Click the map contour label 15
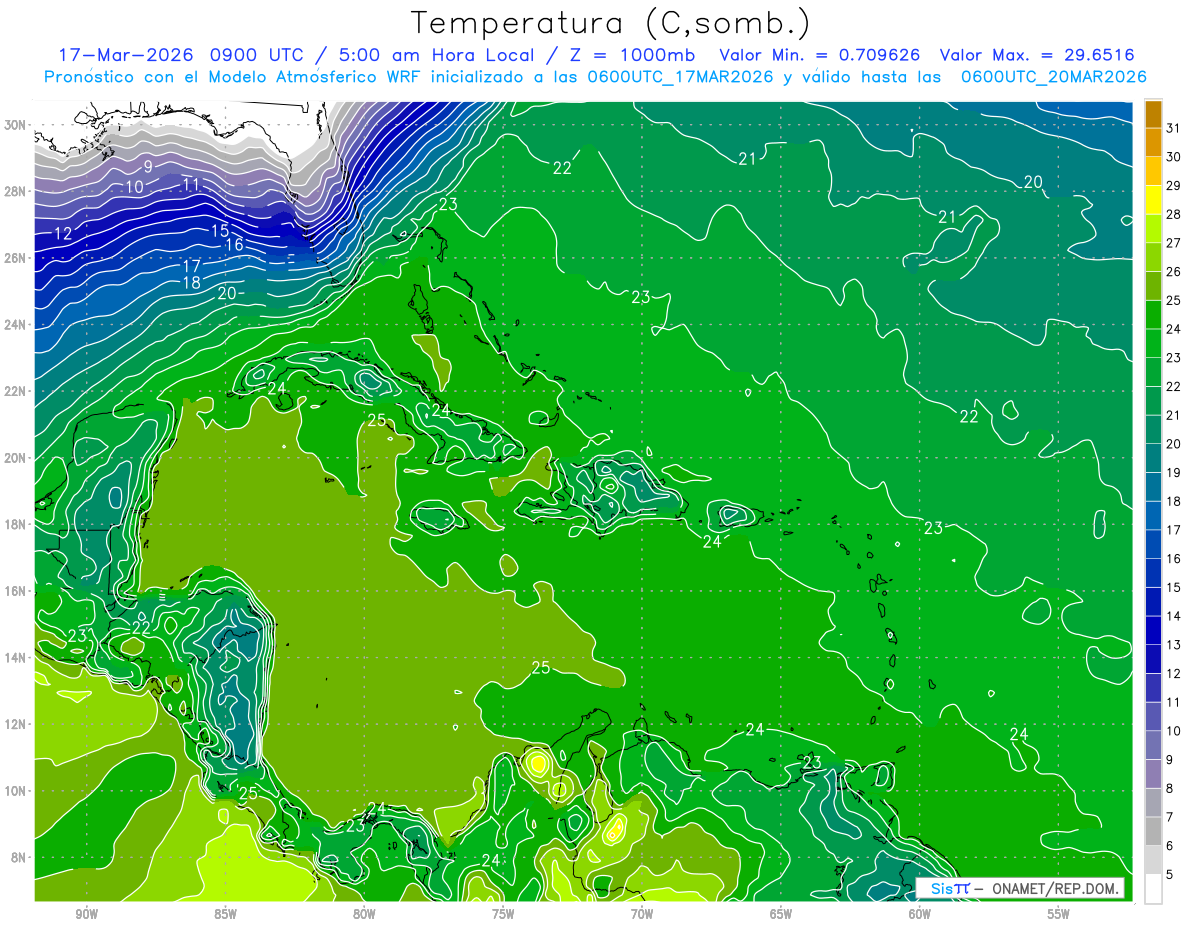This screenshot has width=1200, height=927. 220,231
